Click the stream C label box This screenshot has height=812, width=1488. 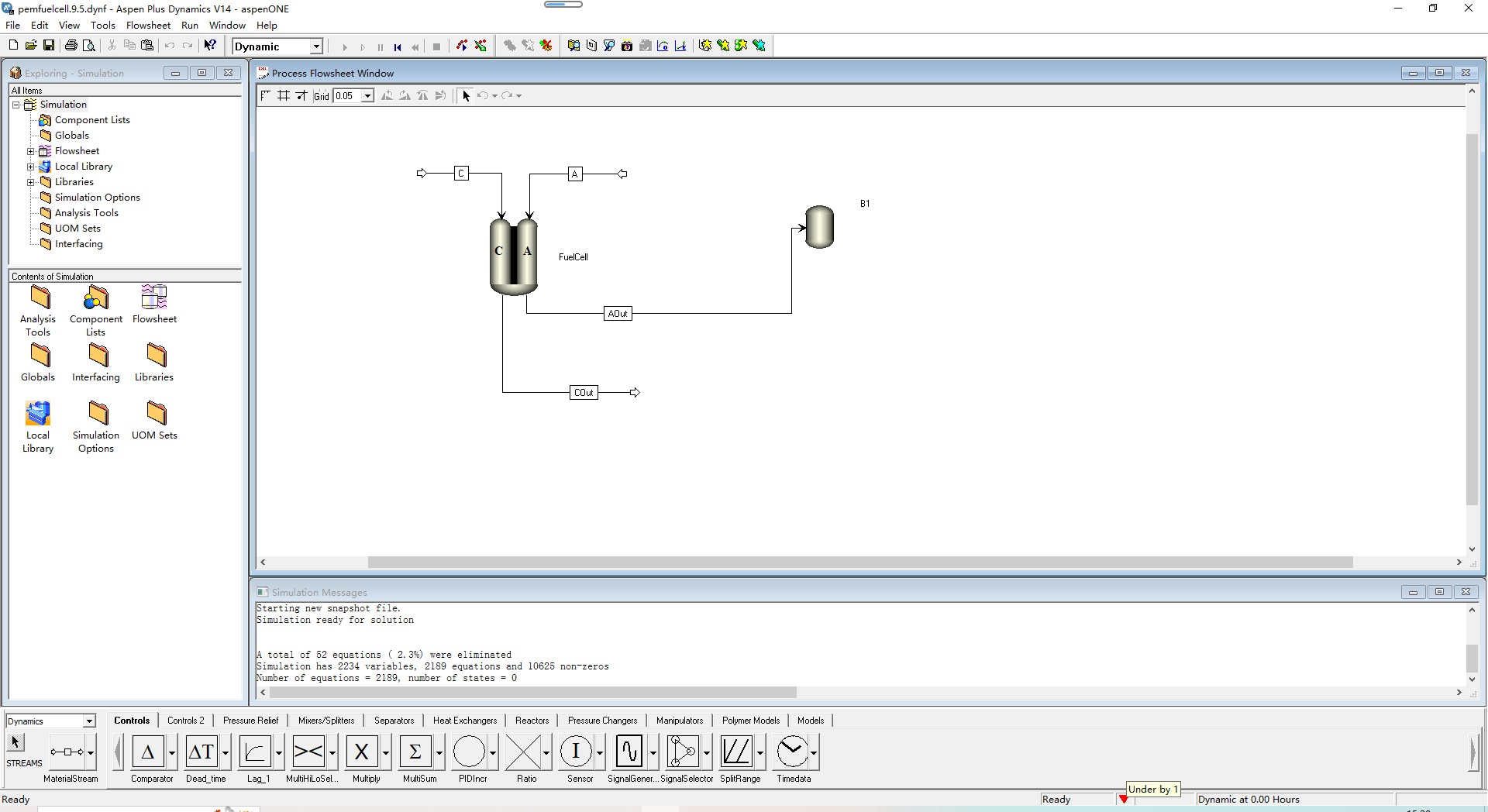tap(461, 174)
